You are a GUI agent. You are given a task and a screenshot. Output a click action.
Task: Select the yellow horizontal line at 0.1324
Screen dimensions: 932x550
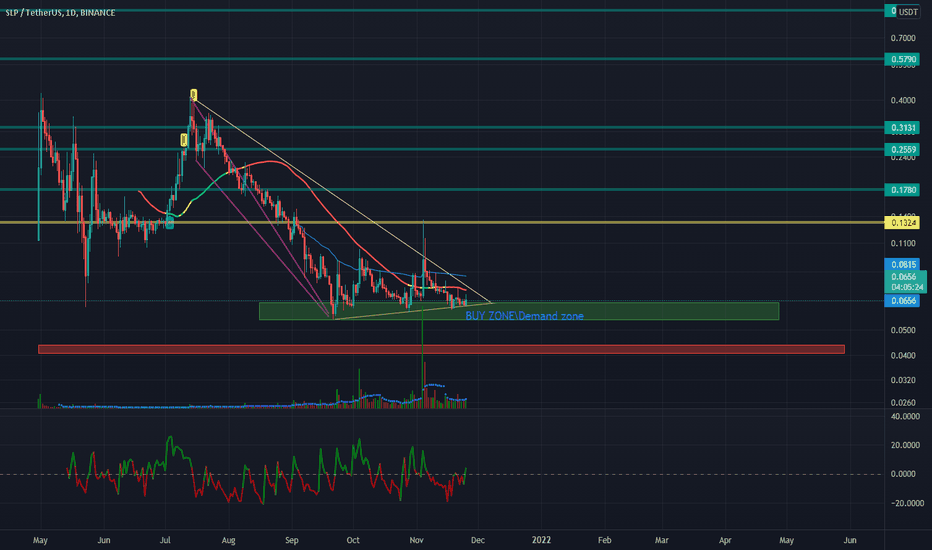pyautogui.click(x=442, y=222)
